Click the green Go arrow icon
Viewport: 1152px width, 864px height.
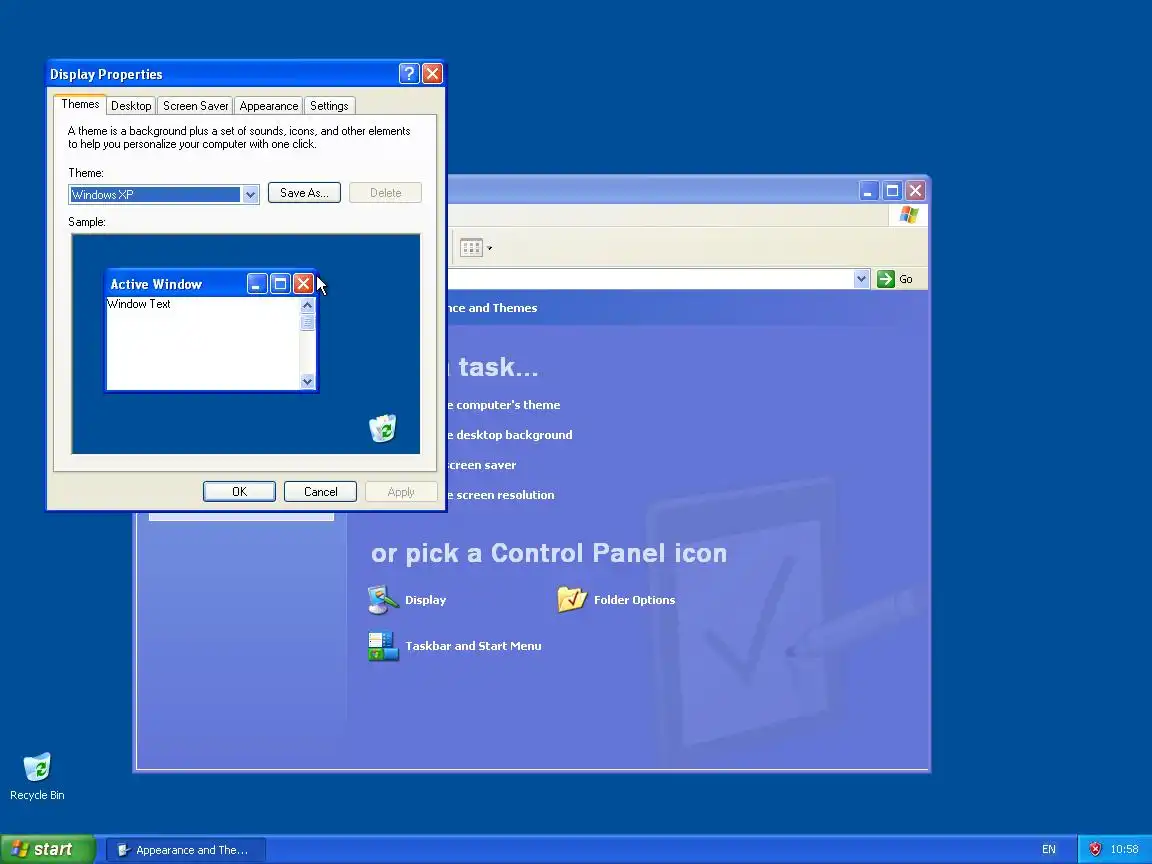pos(885,278)
